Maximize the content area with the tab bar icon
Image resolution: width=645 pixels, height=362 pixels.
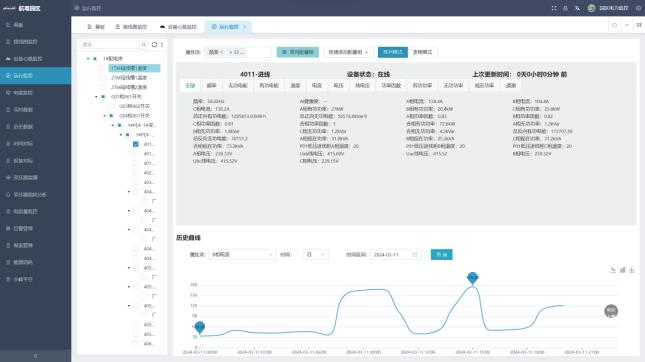coord(639,26)
